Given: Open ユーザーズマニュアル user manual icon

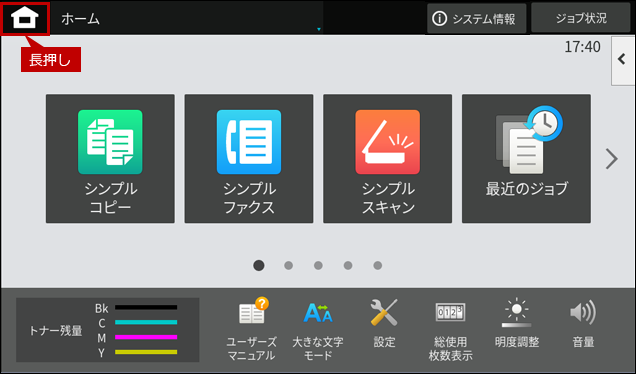Looking at the screenshot, I should 251,329.
